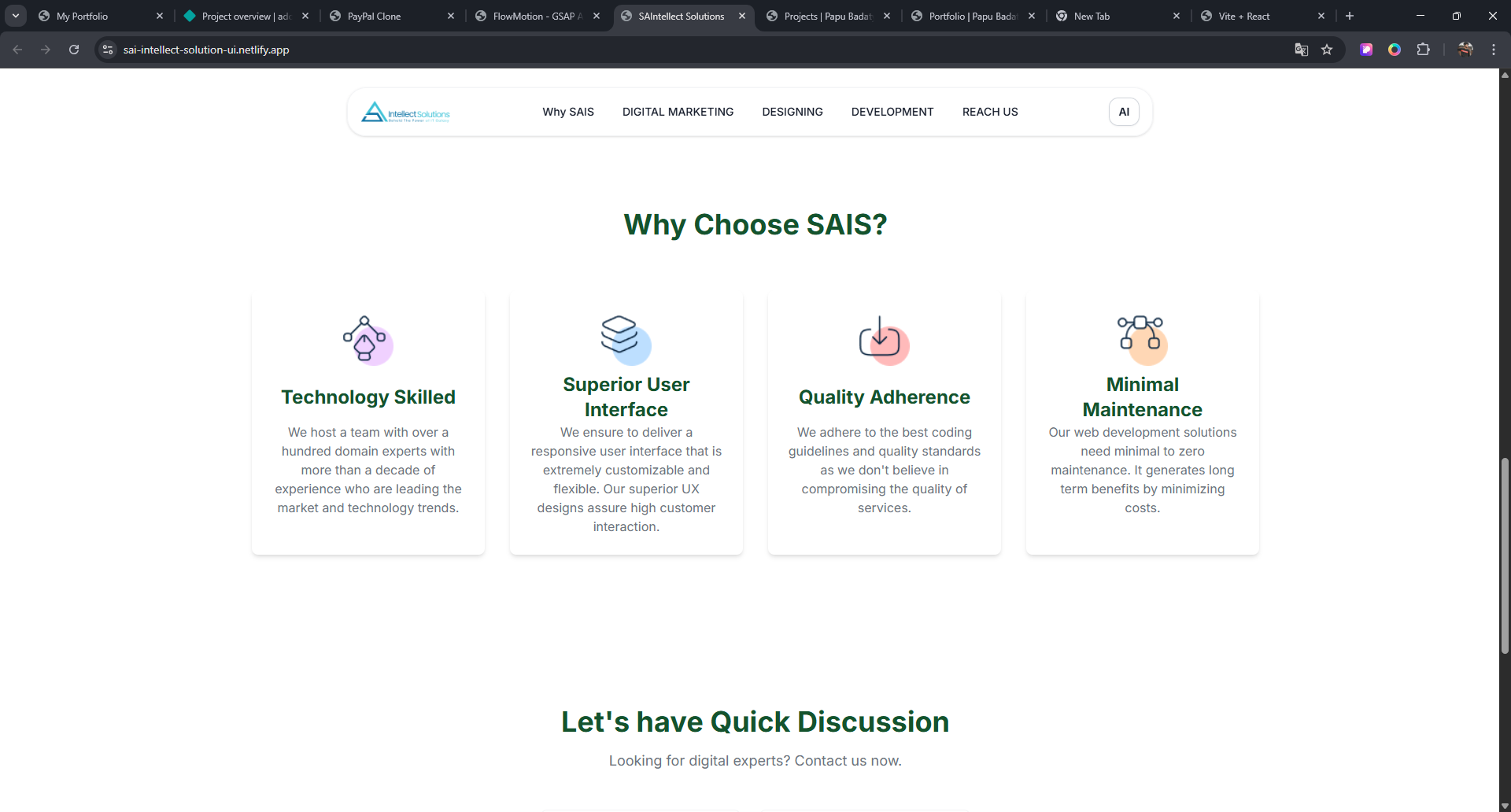This screenshot has height=812, width=1511.
Task: Expand the tab search dropdown arrow
Action: [16, 16]
